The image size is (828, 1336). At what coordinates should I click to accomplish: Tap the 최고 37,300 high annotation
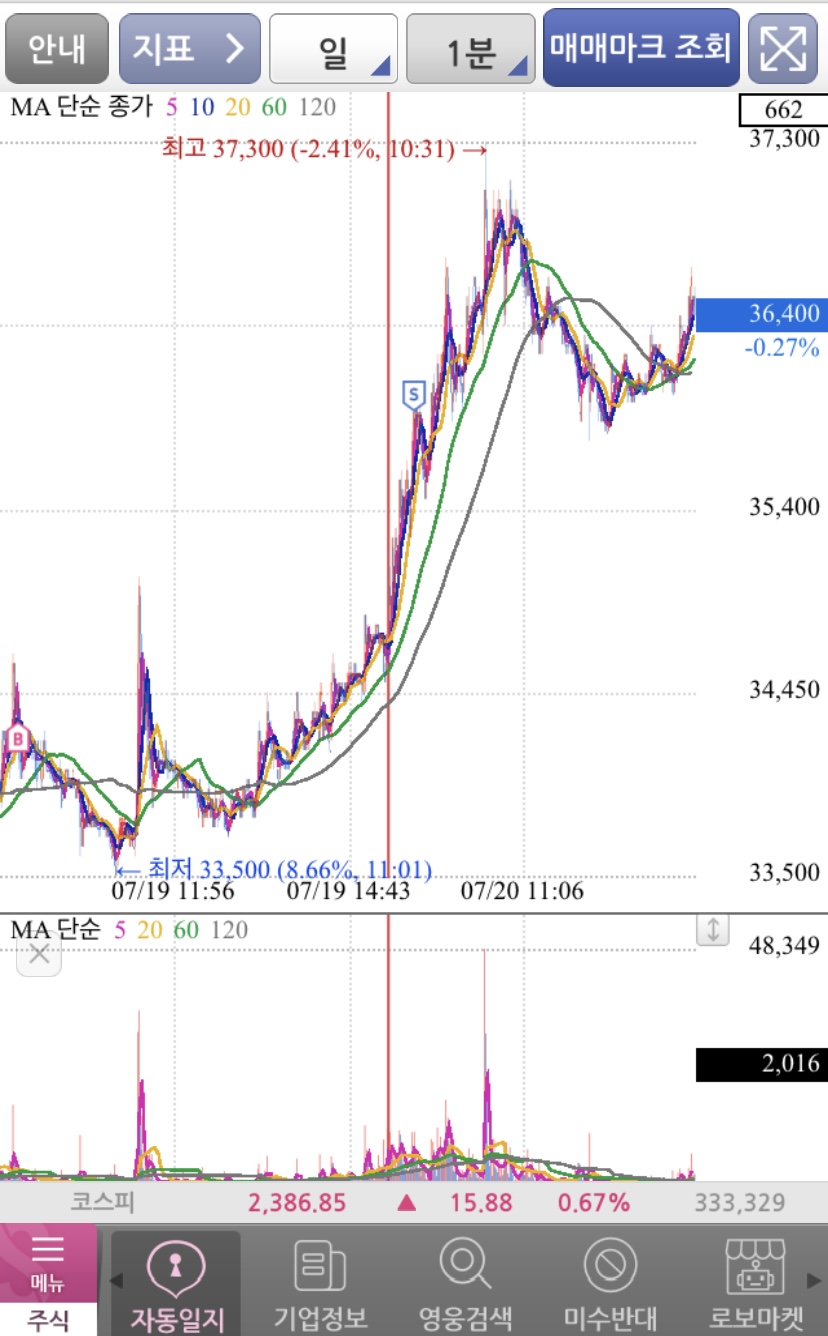coord(324,149)
